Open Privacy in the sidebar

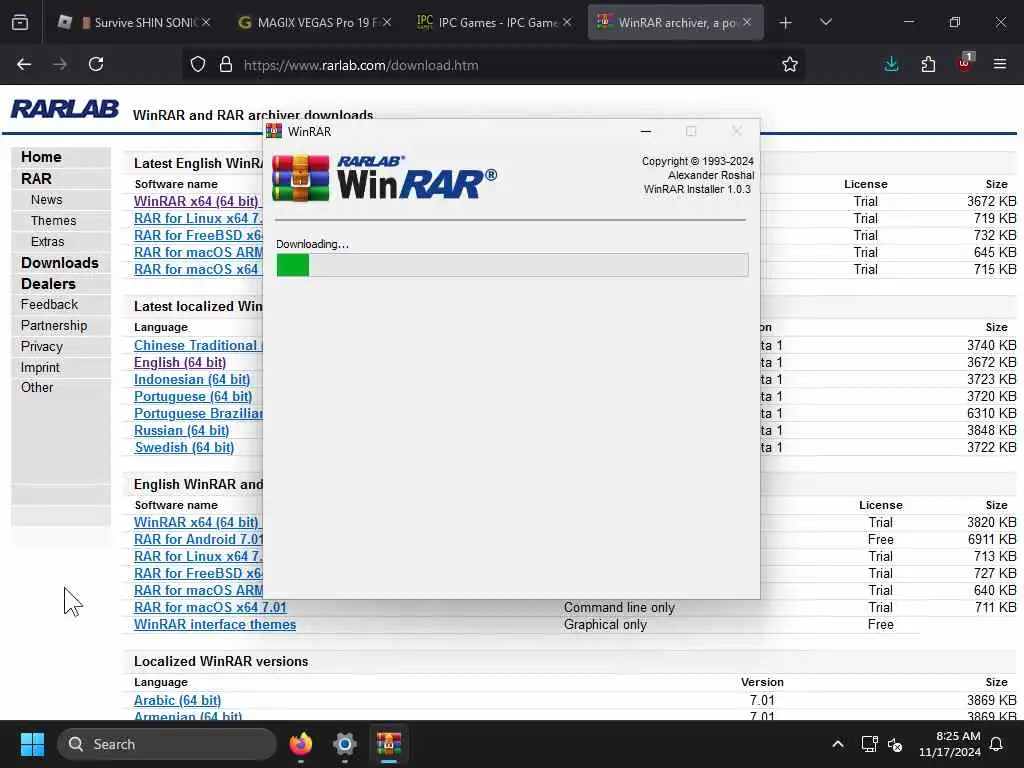[x=42, y=346]
